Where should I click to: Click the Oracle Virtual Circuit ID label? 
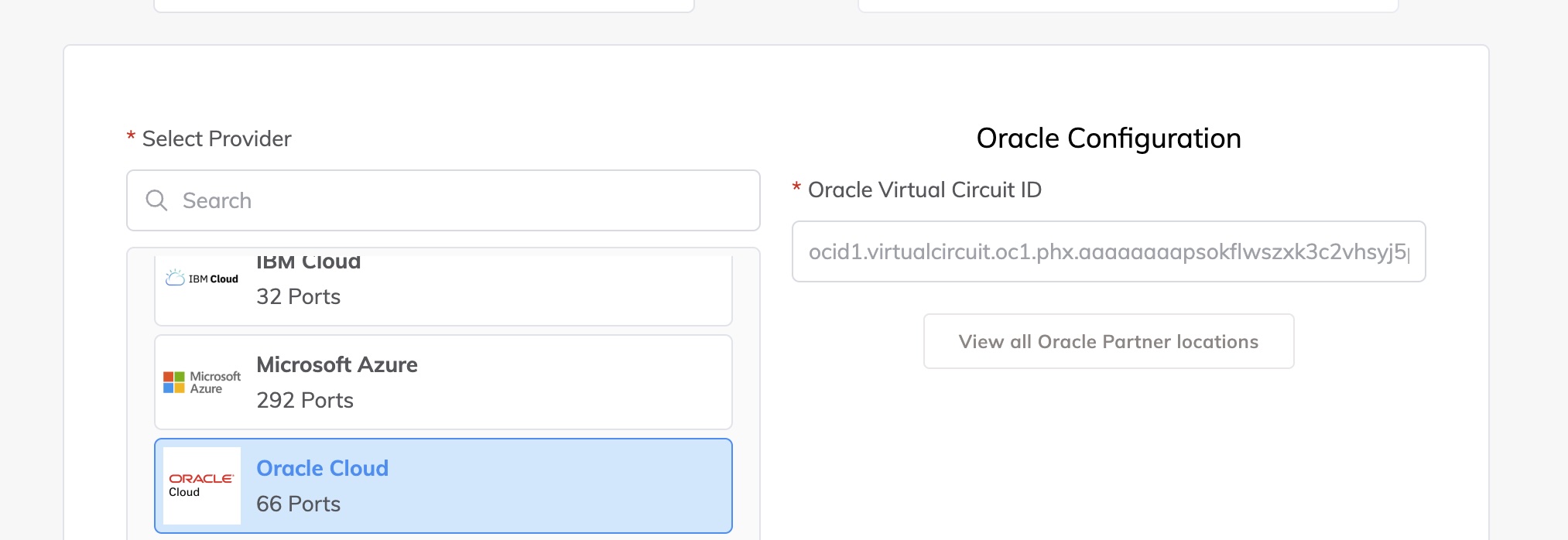click(x=923, y=190)
